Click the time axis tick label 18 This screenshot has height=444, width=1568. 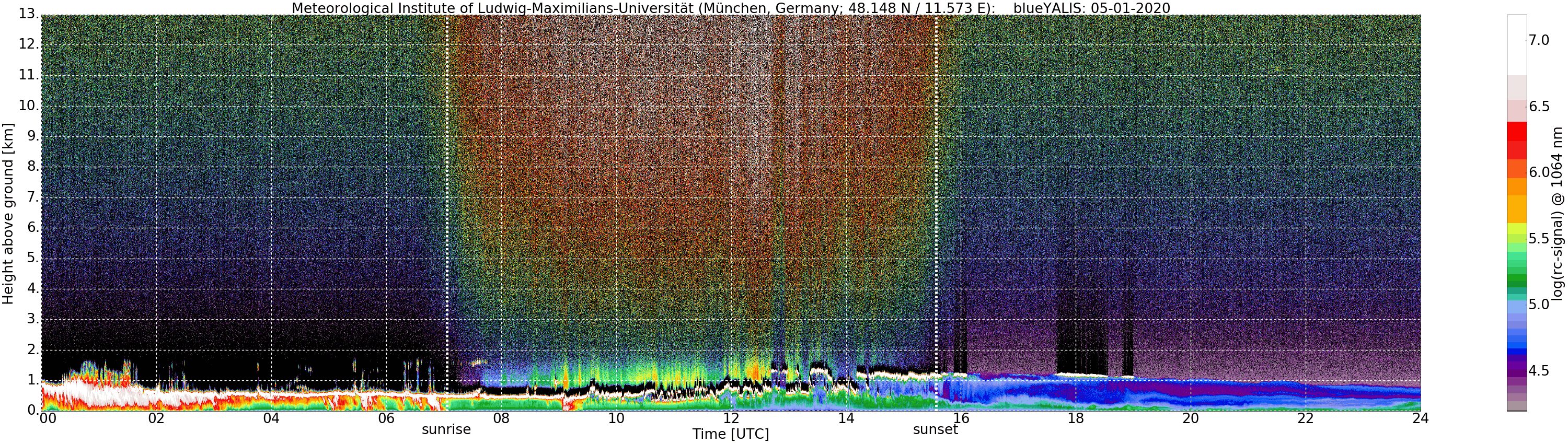pyautogui.click(x=1076, y=418)
